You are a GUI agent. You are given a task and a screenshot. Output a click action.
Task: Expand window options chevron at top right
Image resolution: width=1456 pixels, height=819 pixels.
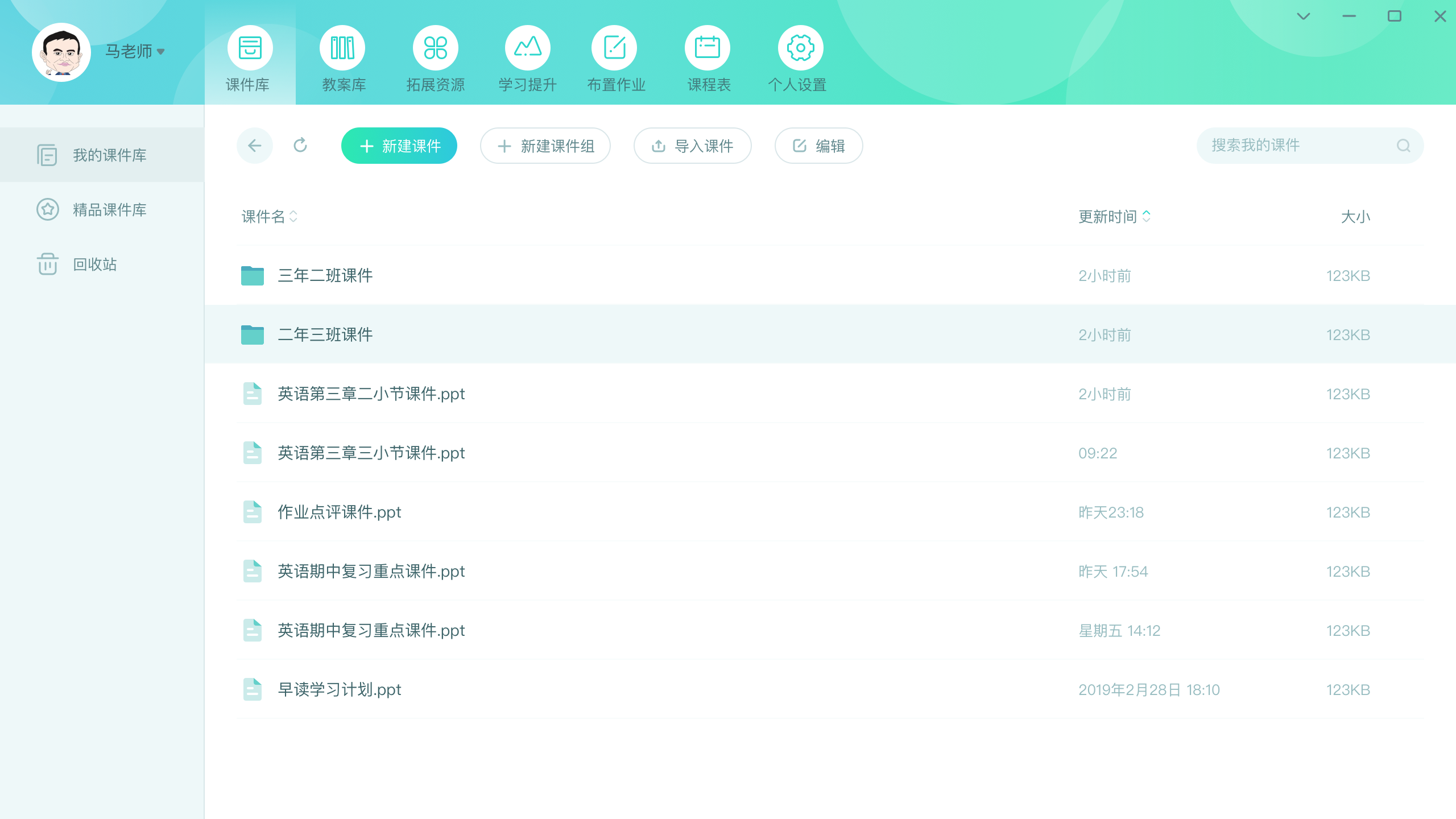[x=1303, y=16]
